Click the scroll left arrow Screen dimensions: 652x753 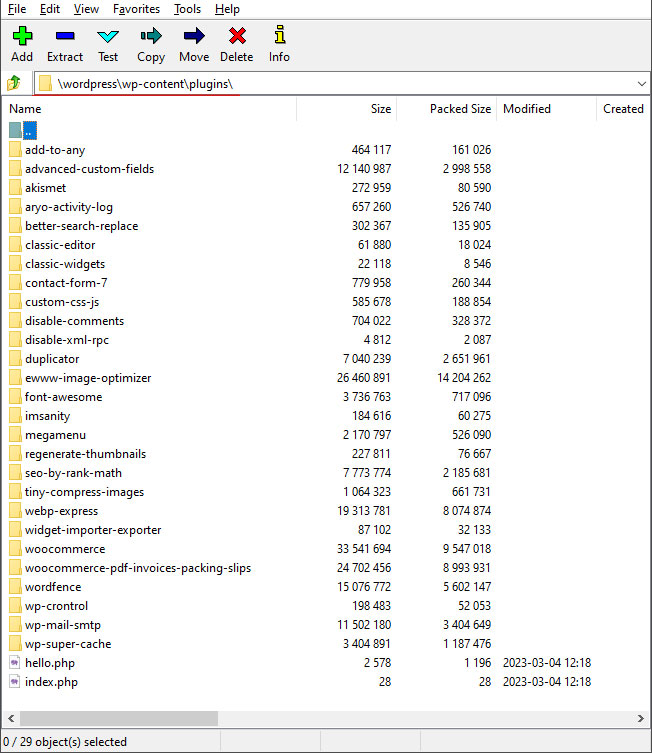(x=11, y=718)
